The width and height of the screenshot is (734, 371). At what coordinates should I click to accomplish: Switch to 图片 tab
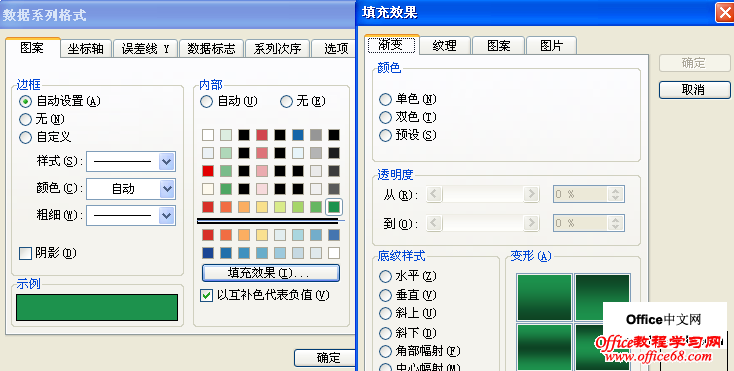551,46
